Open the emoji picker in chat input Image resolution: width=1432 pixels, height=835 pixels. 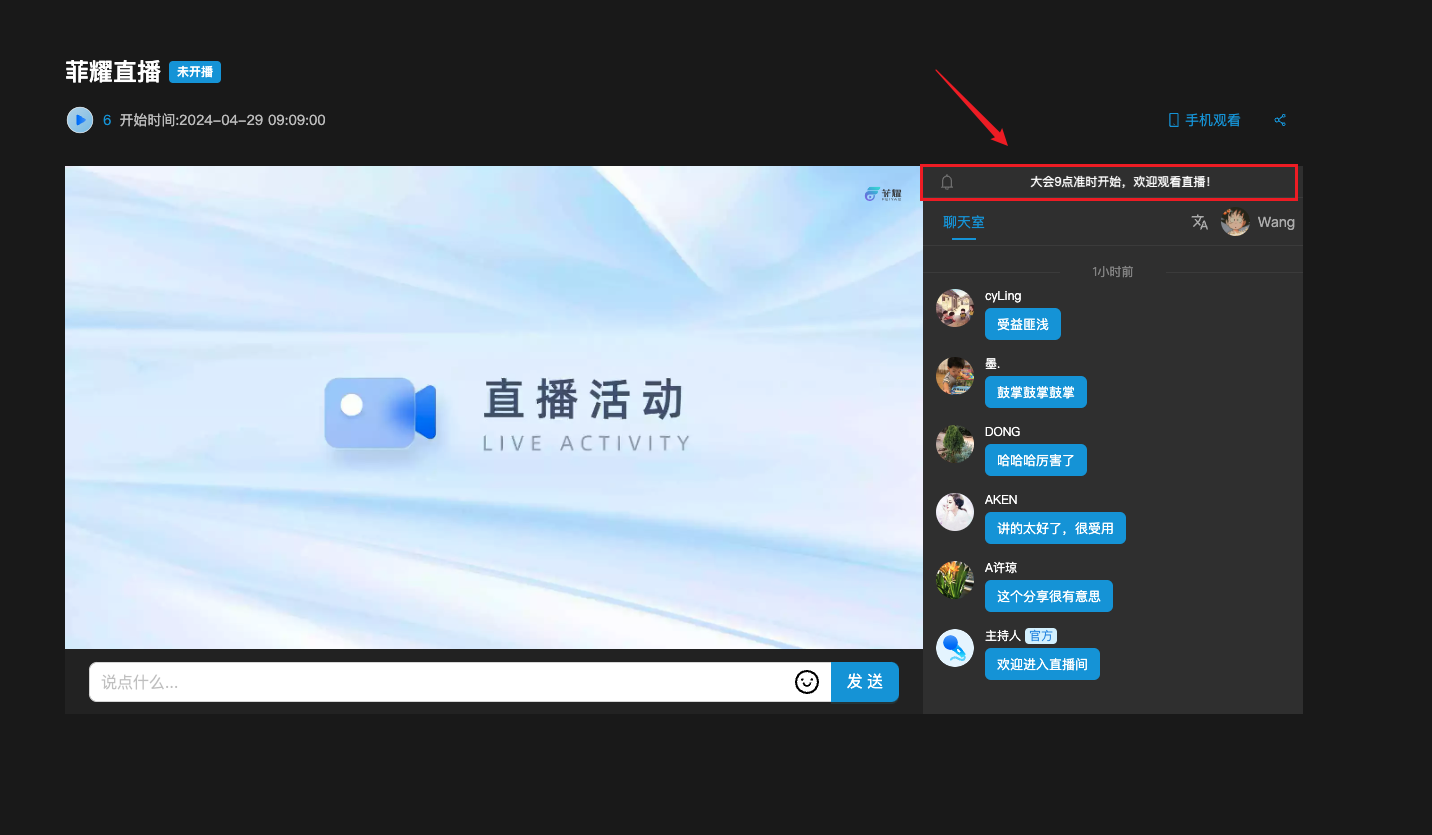pos(807,682)
